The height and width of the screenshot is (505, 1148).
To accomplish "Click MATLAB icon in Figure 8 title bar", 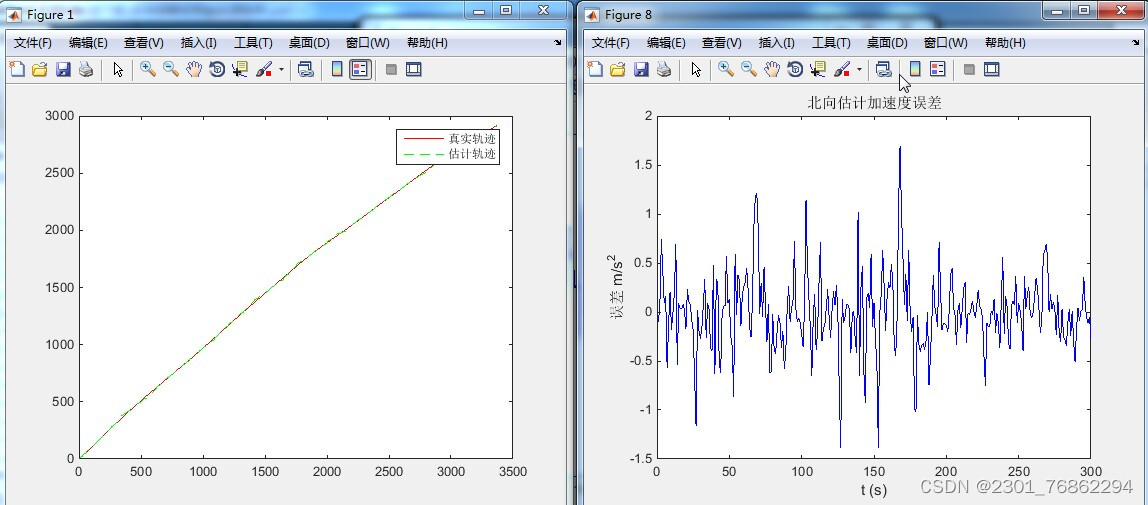I will [x=592, y=14].
